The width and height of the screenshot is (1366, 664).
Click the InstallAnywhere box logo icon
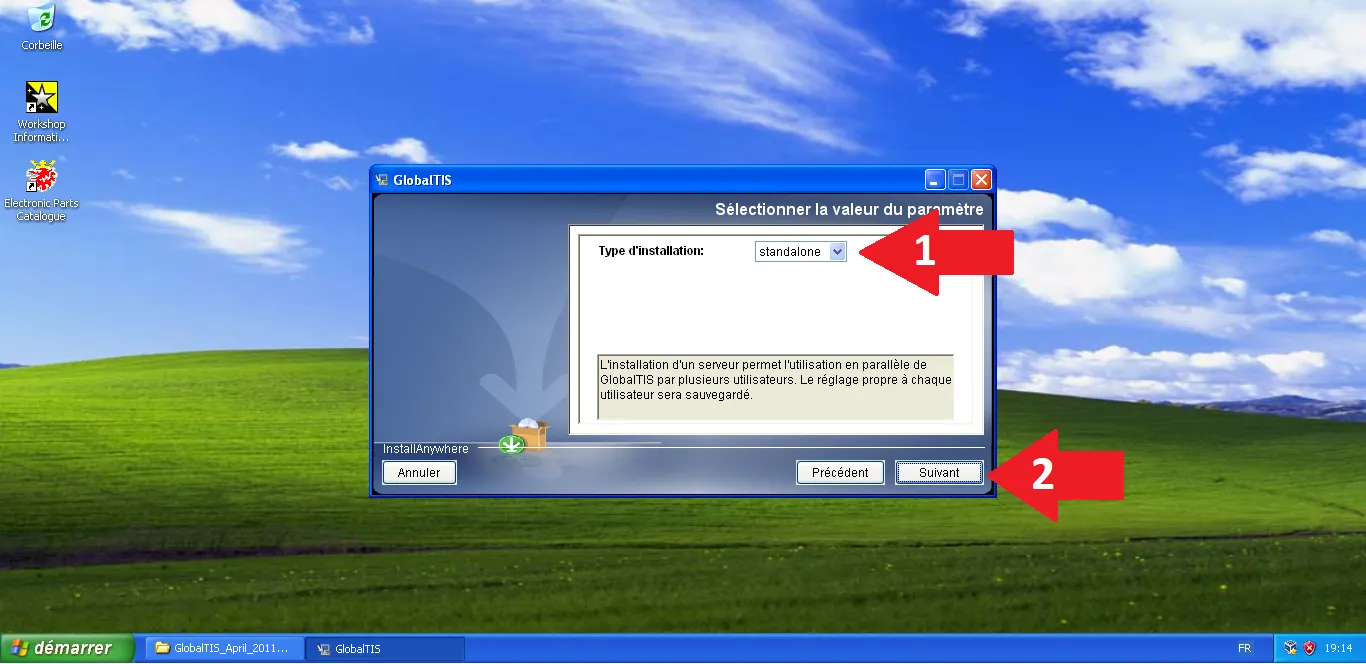[x=530, y=434]
